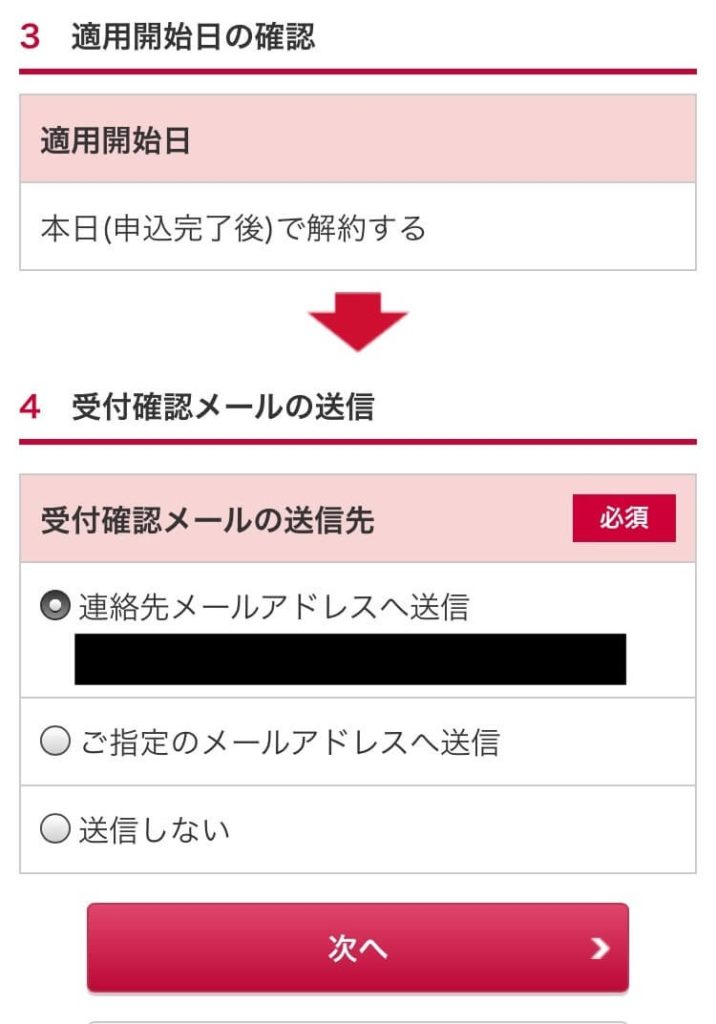Click the white chevron on 次へ button
This screenshot has width=716, height=1024.
click(599, 949)
